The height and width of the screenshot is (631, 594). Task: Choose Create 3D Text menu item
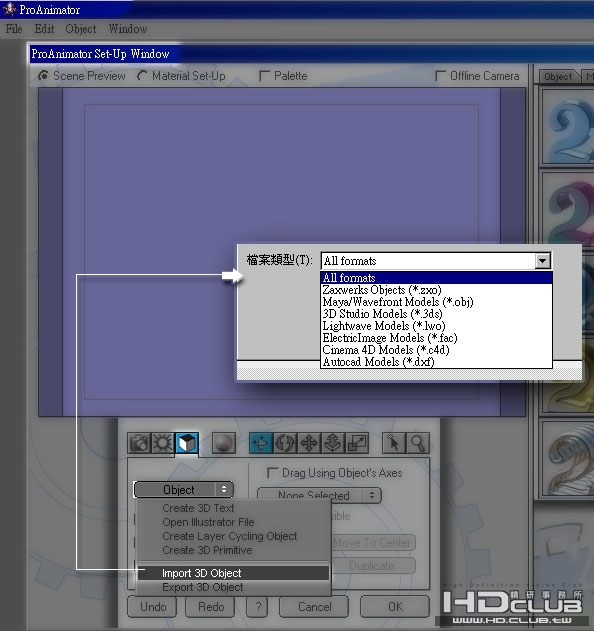[x=233, y=508]
